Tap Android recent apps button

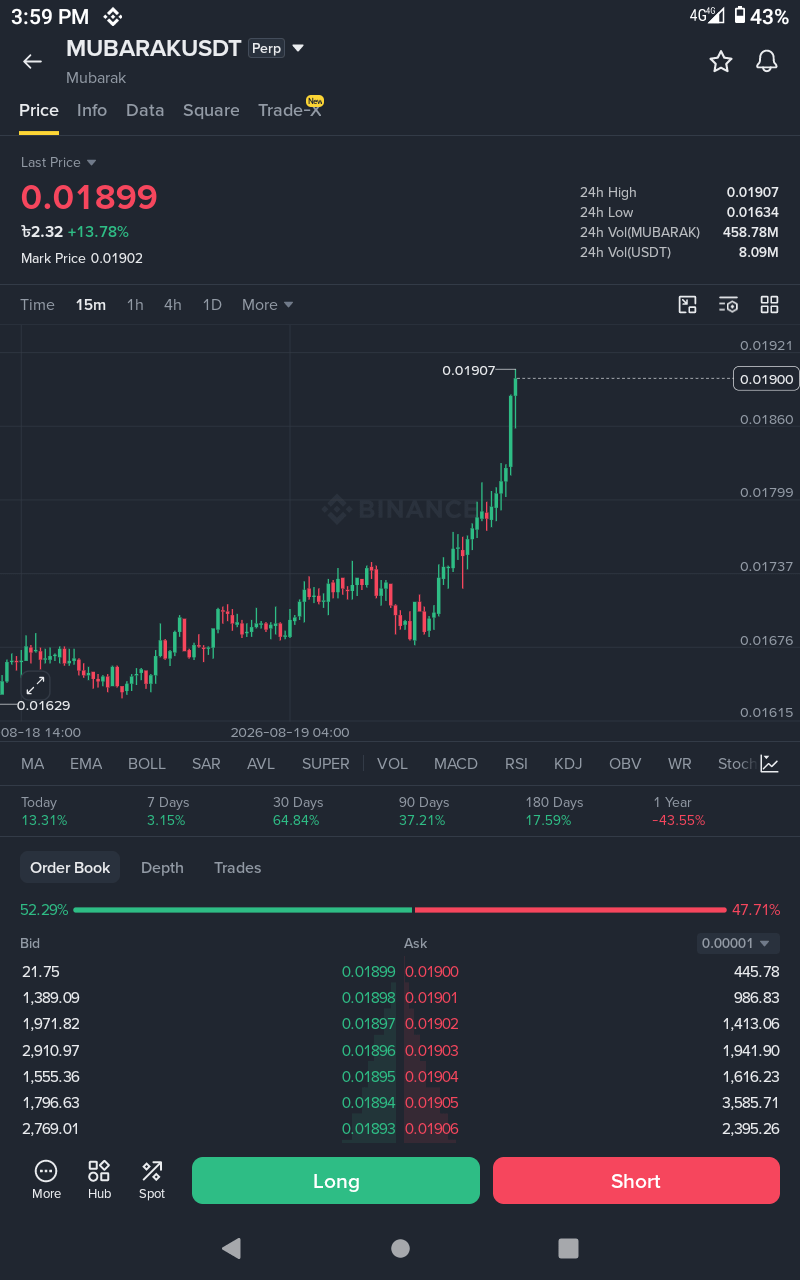[x=568, y=1248]
